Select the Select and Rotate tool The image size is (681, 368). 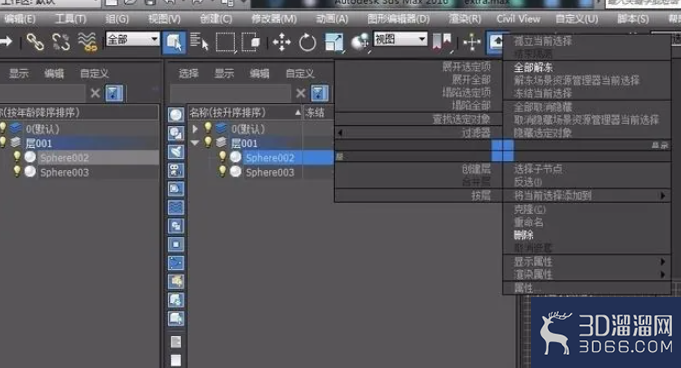click(x=307, y=43)
